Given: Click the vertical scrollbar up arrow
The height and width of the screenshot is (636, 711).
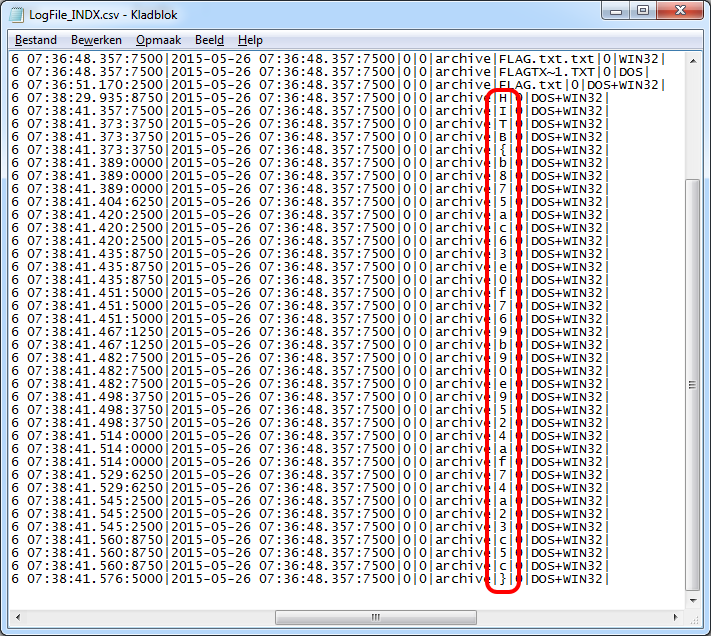Looking at the screenshot, I should pyautogui.click(x=694, y=63).
